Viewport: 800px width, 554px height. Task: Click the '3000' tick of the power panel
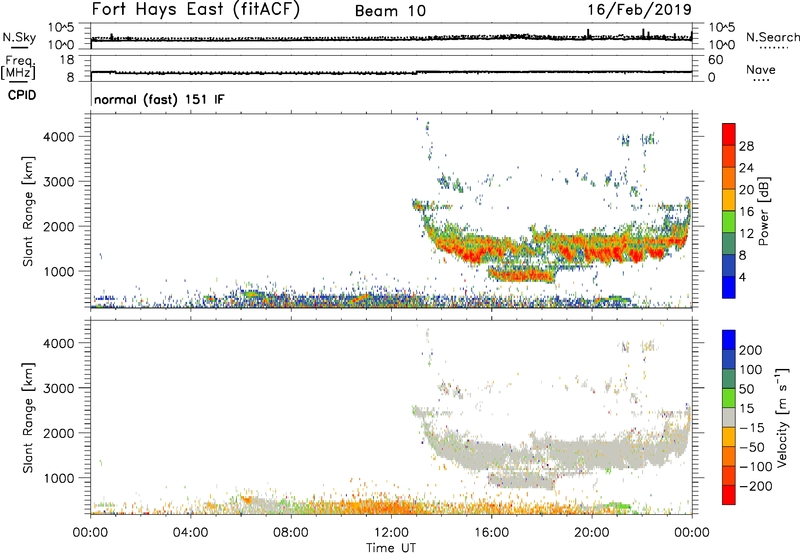58,182
